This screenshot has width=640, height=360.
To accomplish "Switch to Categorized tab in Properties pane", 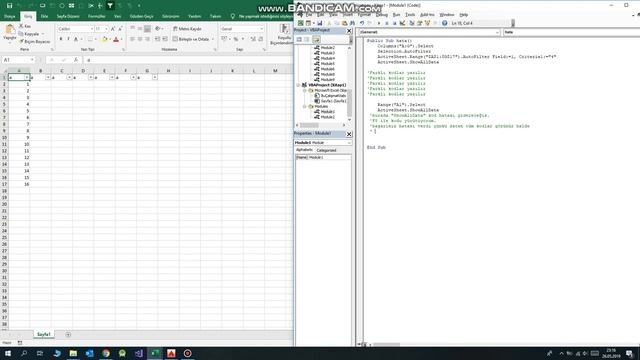I will [326, 150].
